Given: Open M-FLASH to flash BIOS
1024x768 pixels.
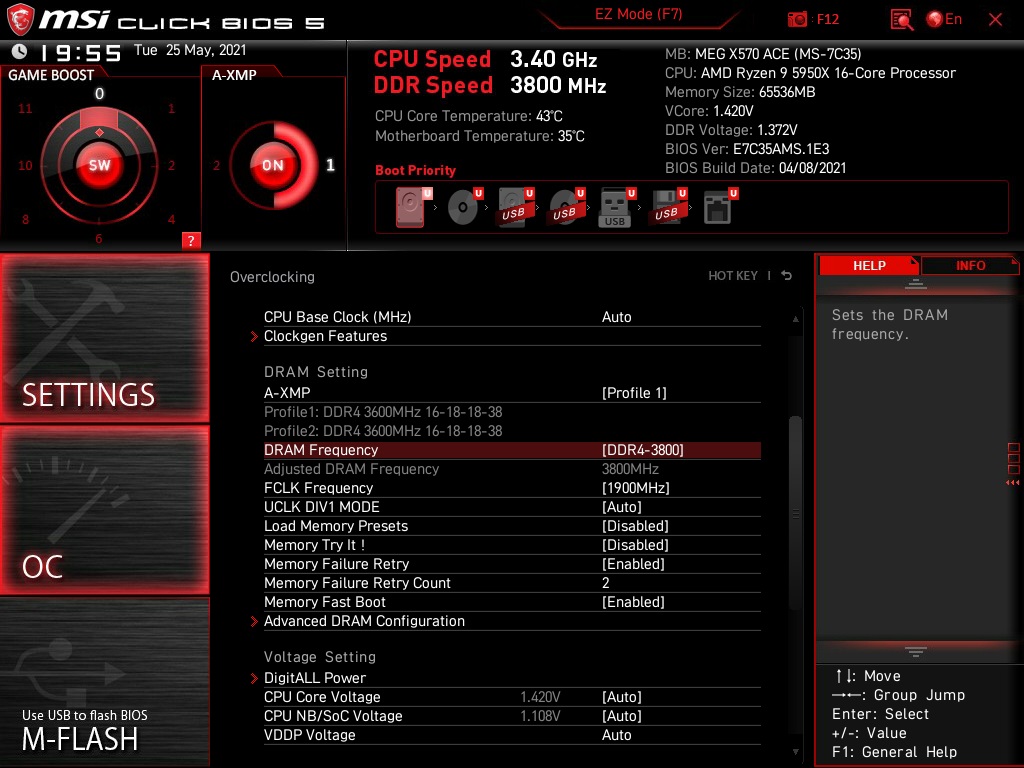Looking at the screenshot, I should [x=105, y=682].
